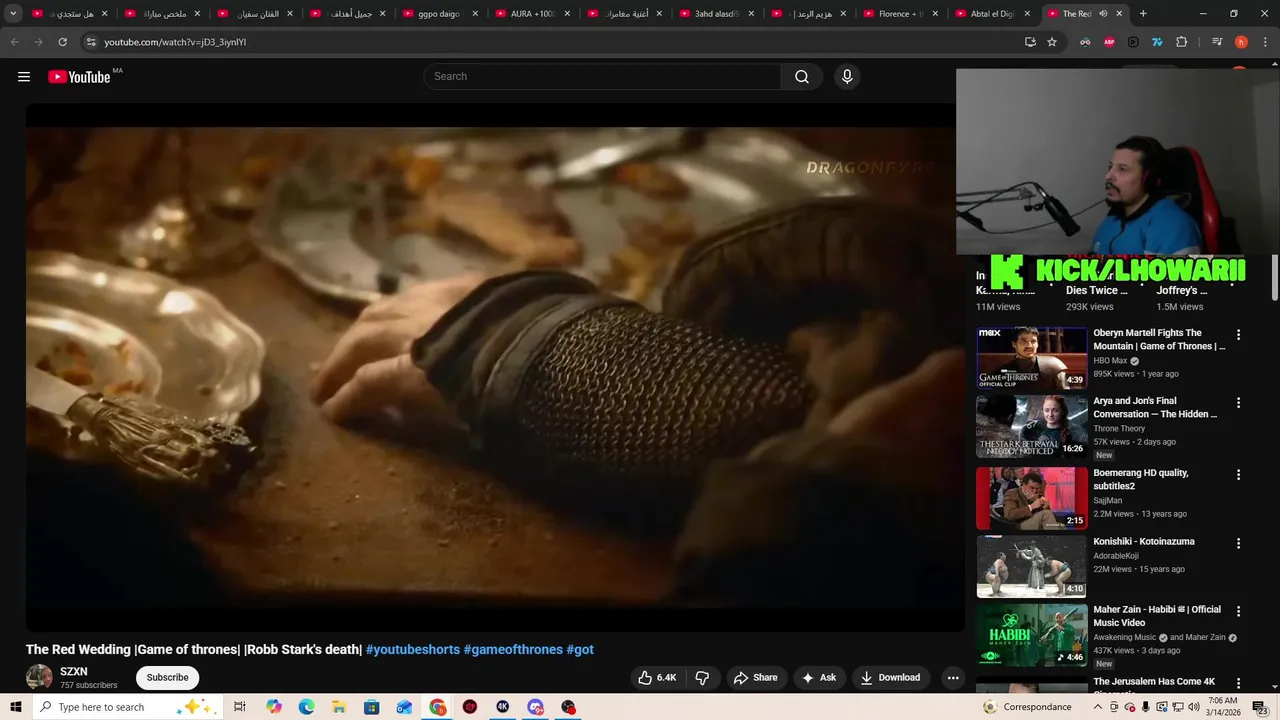Install app icon in address bar
This screenshot has width=1280, height=720.
tap(1030, 42)
